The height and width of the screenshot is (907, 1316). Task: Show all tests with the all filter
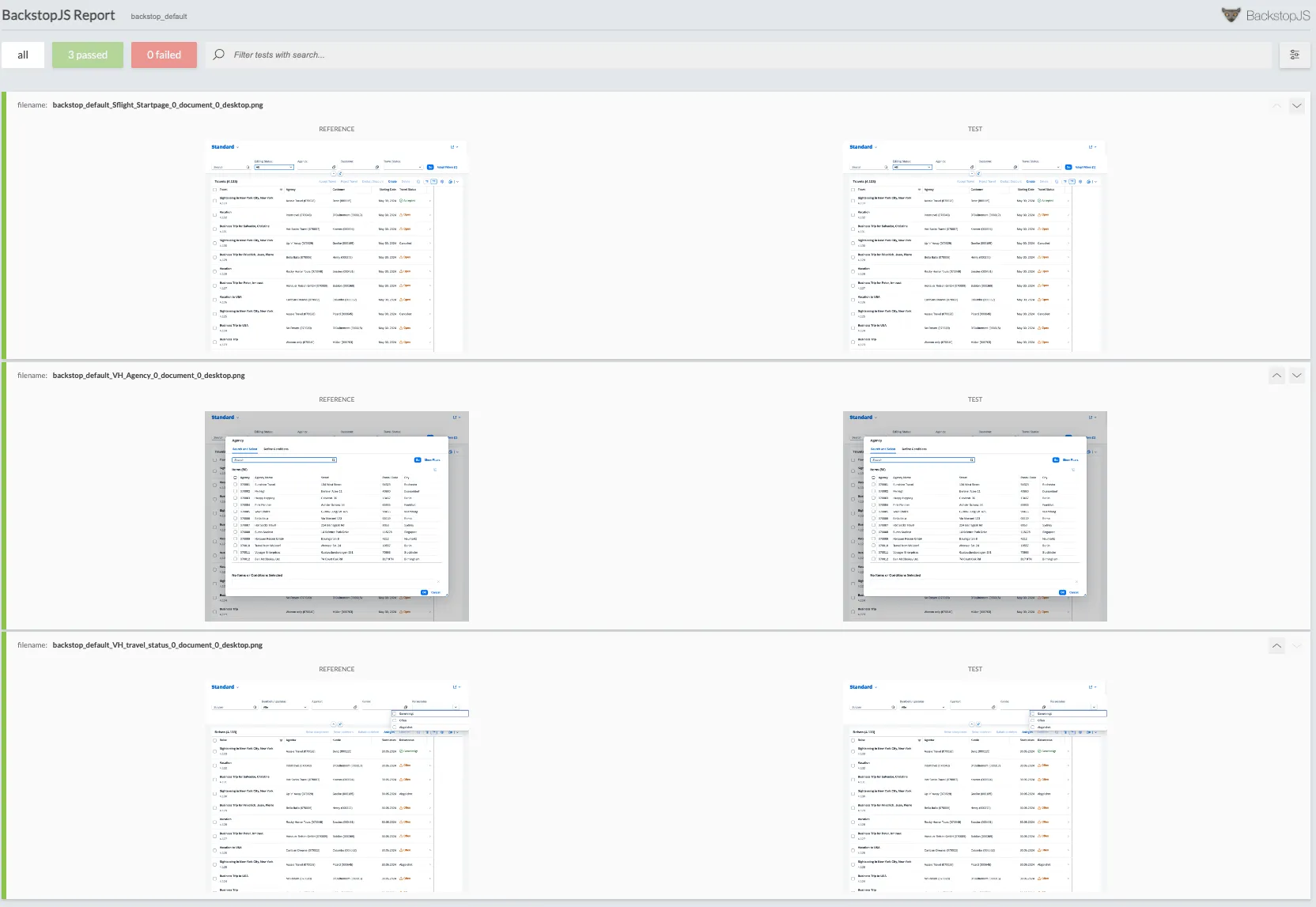(23, 55)
